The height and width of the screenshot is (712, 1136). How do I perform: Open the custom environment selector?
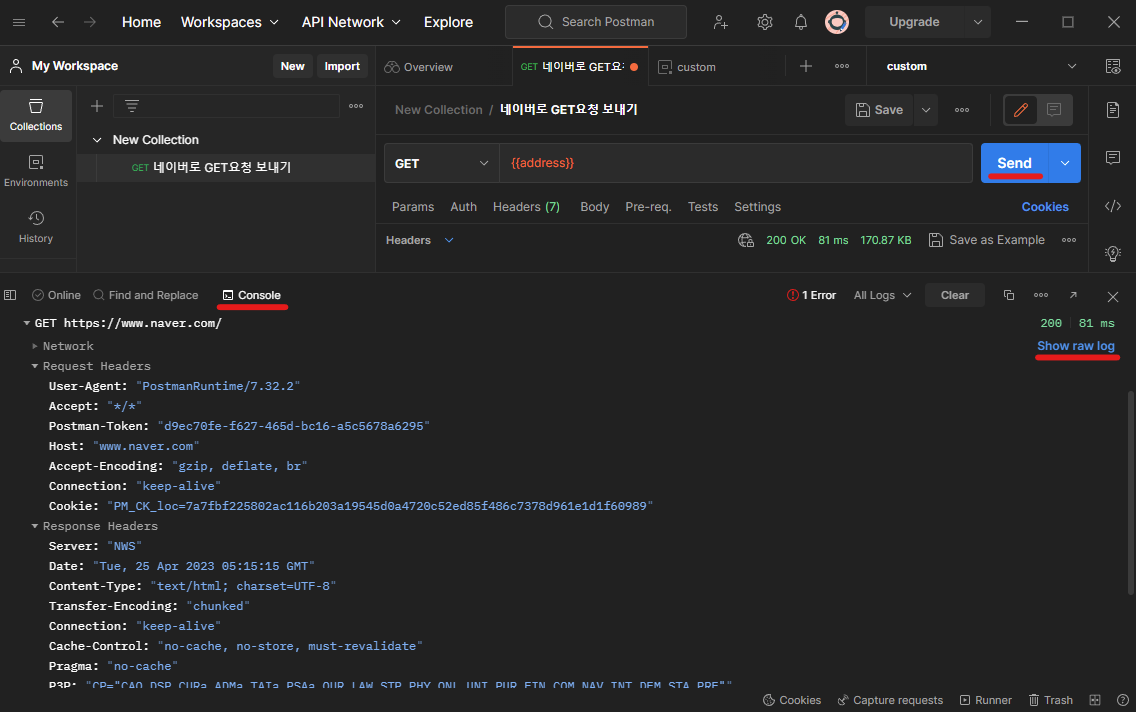tap(982, 66)
